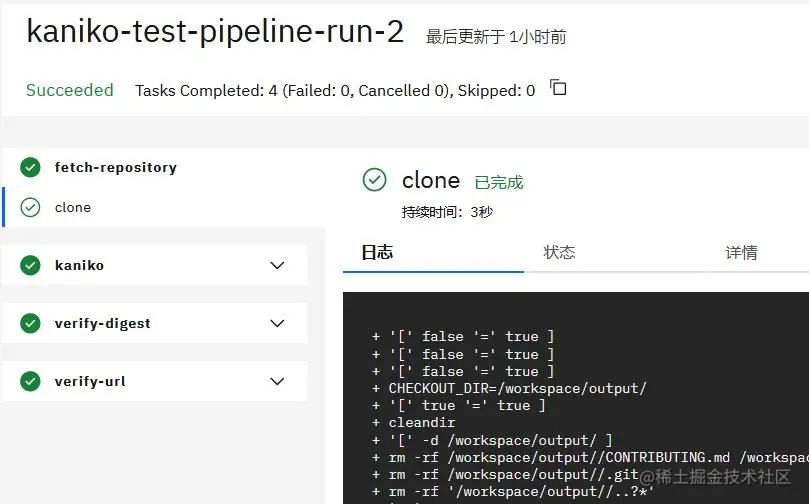The width and height of the screenshot is (809, 504).
Task: Click the fetch-repository green success icon
Action: 30,167
